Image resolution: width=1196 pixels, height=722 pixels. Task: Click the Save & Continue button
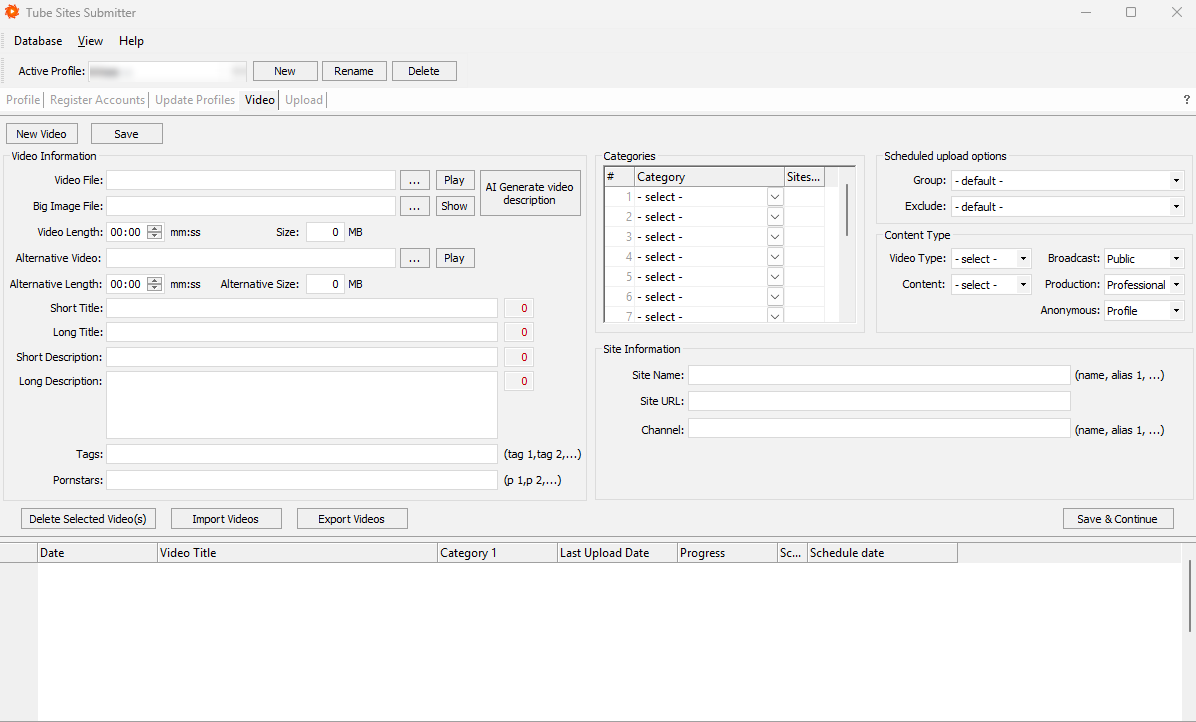(1117, 518)
